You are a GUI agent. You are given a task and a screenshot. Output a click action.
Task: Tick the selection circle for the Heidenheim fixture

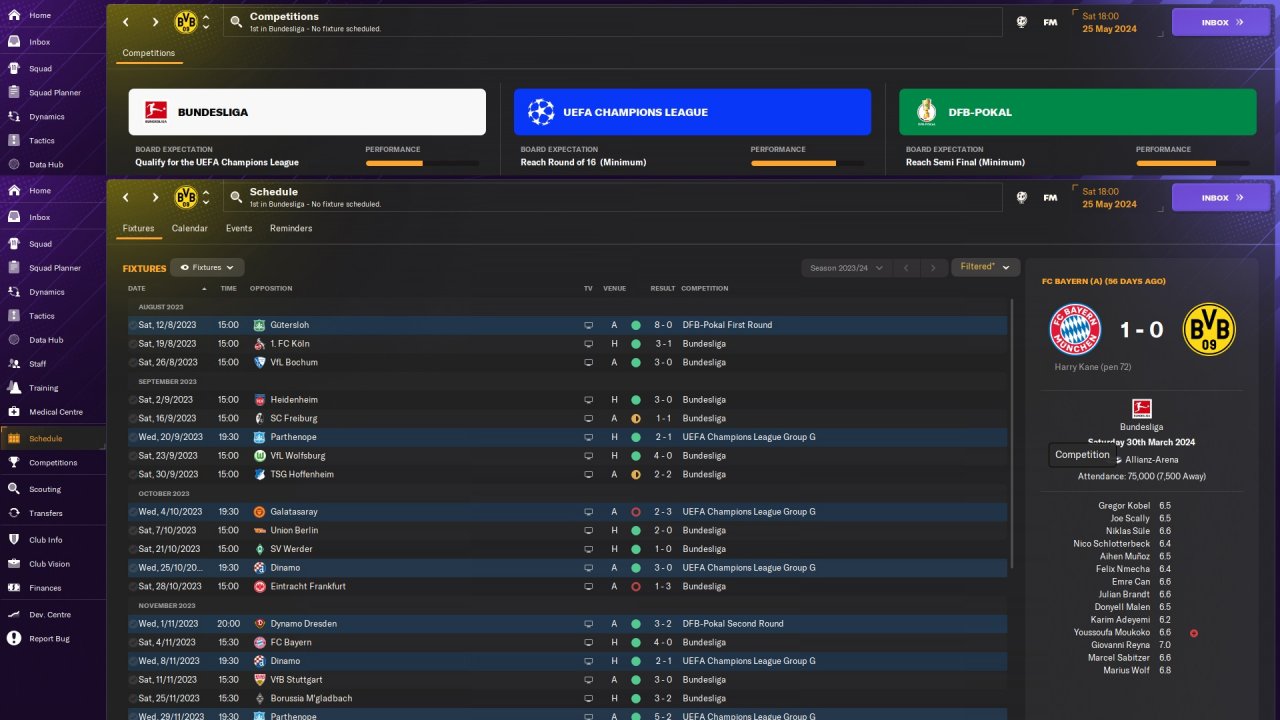(133, 400)
